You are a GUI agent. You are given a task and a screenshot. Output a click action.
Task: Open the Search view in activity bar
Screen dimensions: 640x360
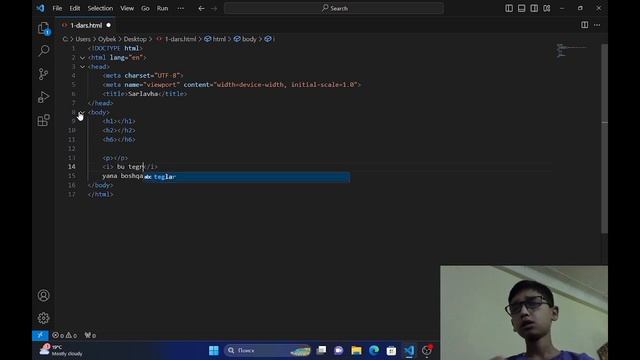point(44,51)
